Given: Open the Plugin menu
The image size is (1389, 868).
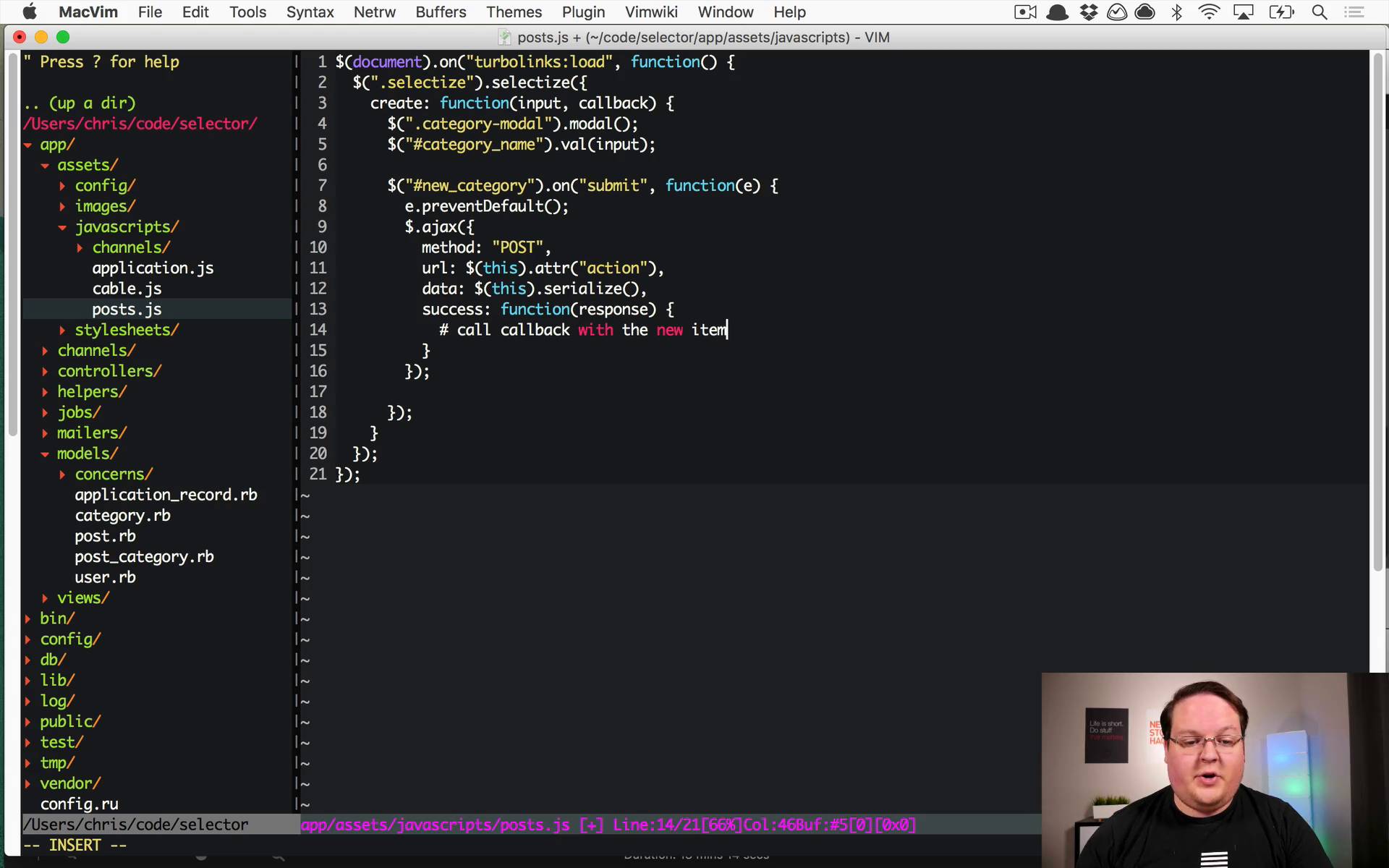Looking at the screenshot, I should [x=583, y=12].
